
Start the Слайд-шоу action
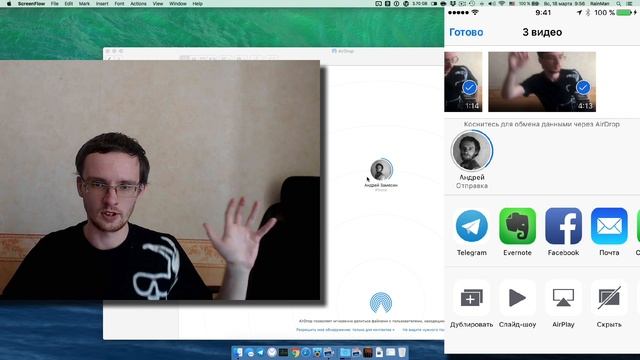517,304
